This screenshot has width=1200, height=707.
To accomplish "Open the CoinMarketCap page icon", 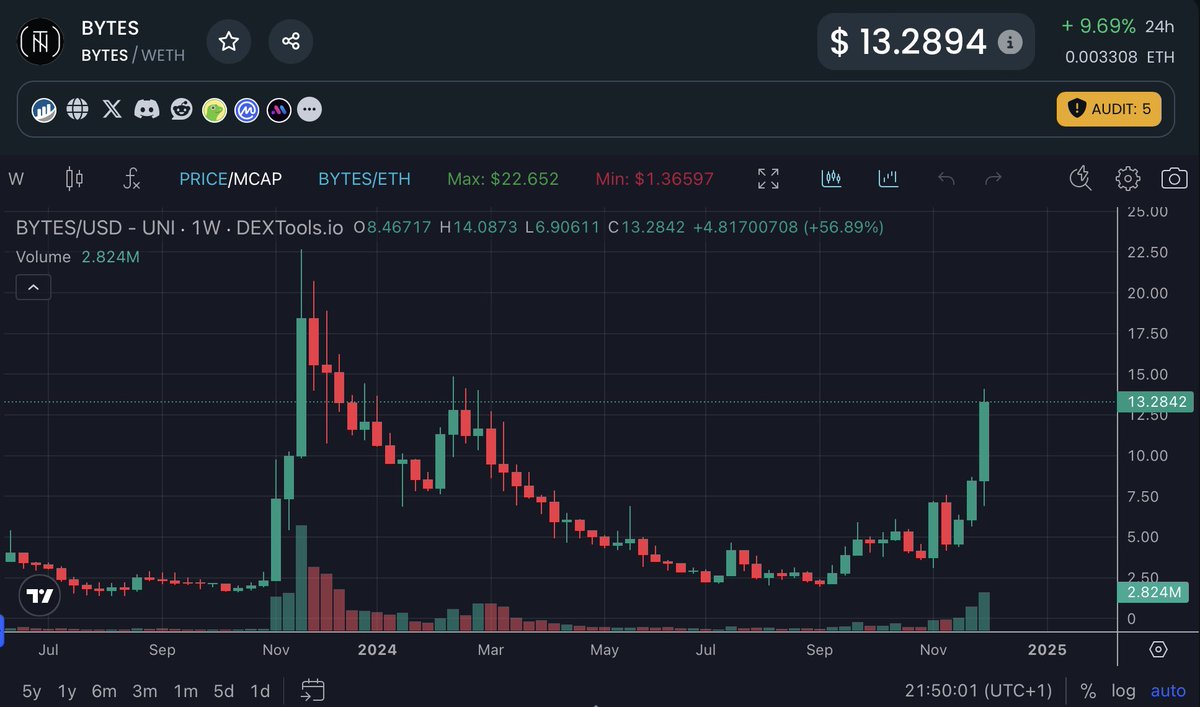I will tap(246, 110).
